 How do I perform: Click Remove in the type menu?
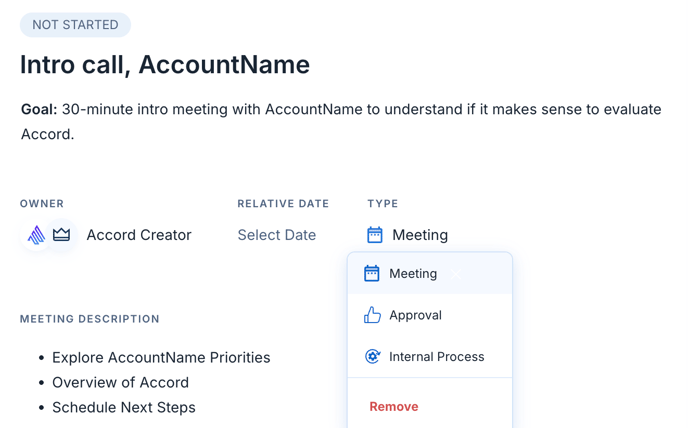[x=394, y=406]
